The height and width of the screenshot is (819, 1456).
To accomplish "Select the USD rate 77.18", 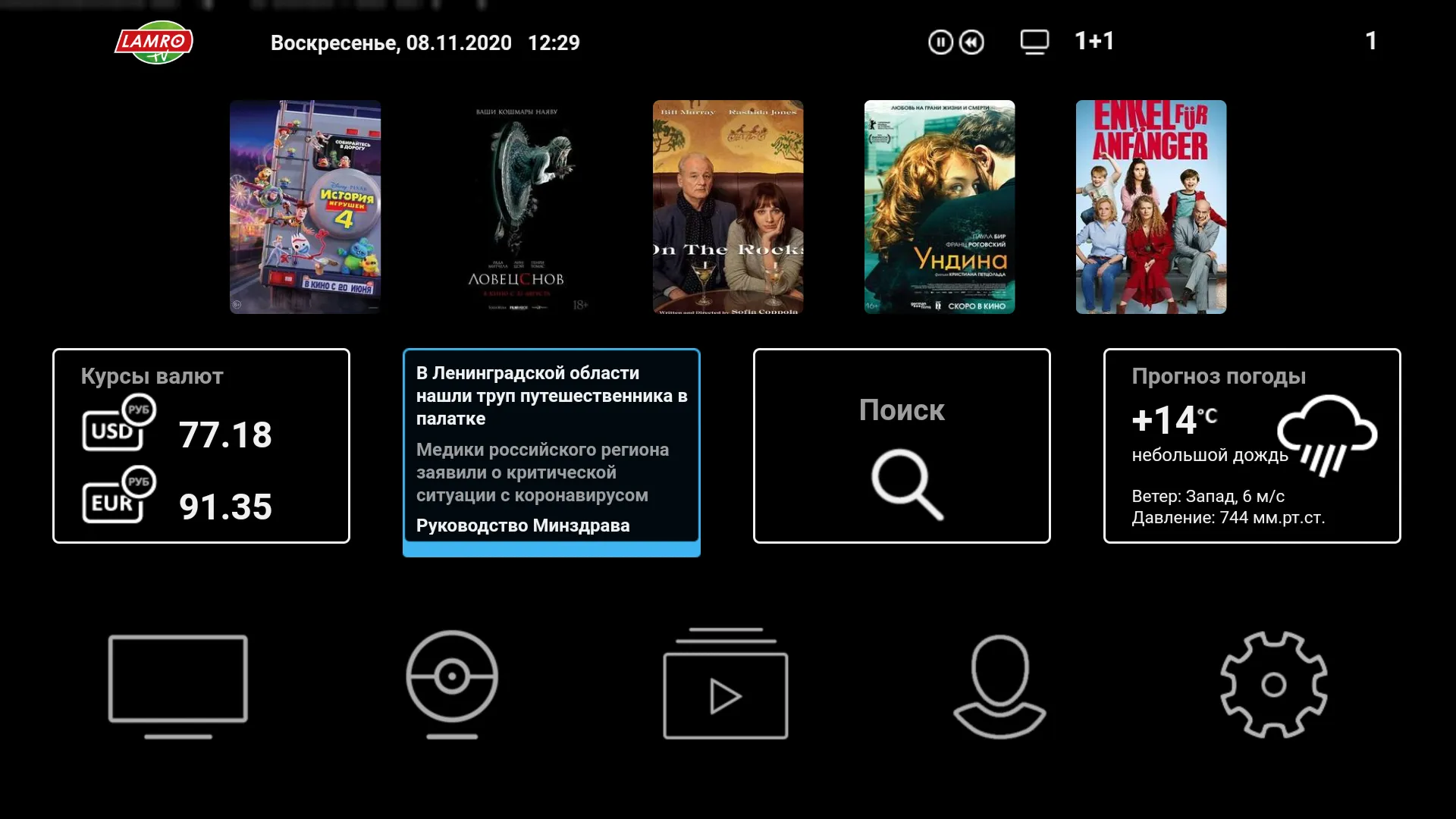I will pyautogui.click(x=225, y=435).
